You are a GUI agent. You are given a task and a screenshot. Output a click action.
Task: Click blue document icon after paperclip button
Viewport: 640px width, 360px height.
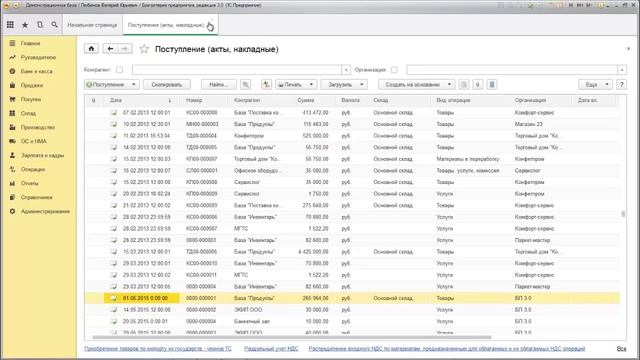[492, 84]
